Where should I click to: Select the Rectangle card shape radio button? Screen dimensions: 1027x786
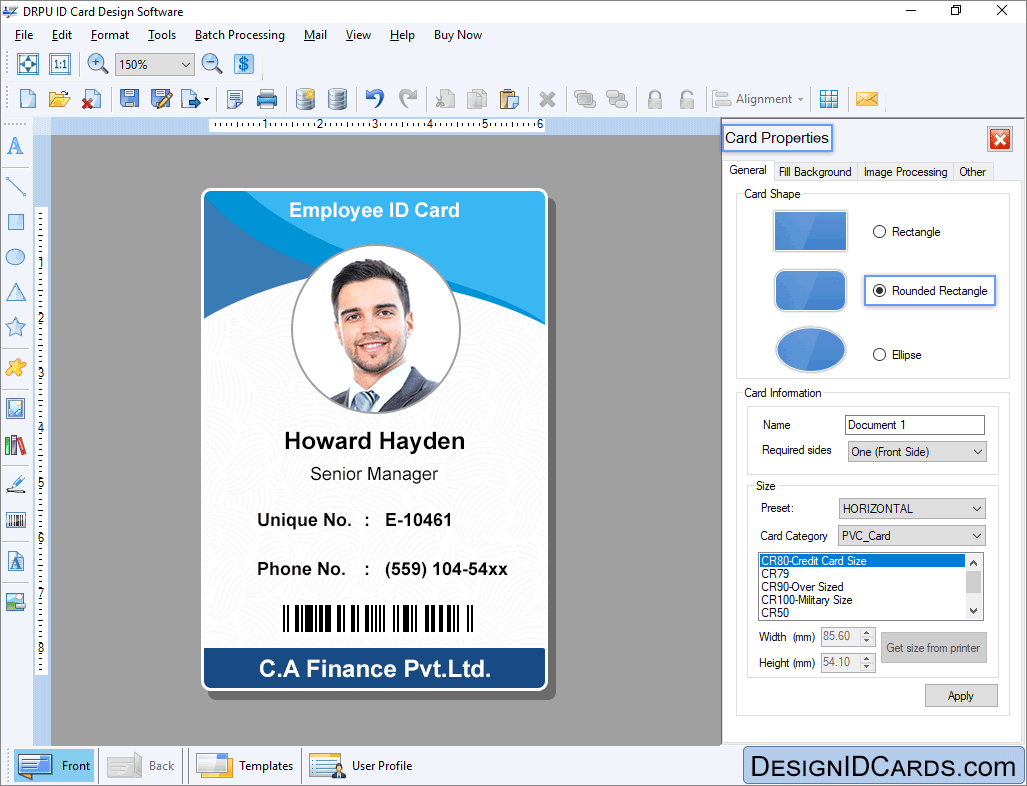coord(879,232)
